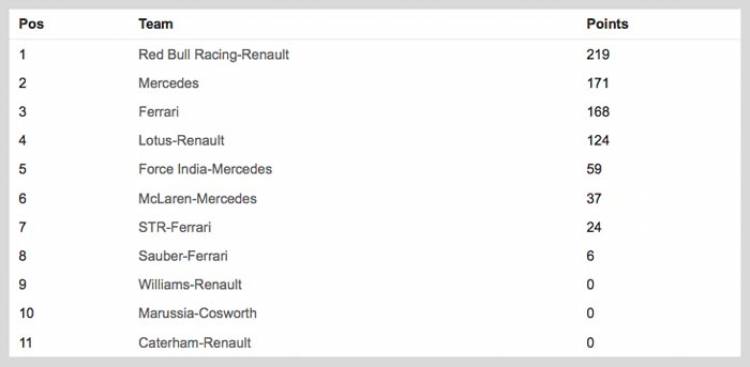Click the Points column header
The height and width of the screenshot is (367, 750).
(x=607, y=24)
